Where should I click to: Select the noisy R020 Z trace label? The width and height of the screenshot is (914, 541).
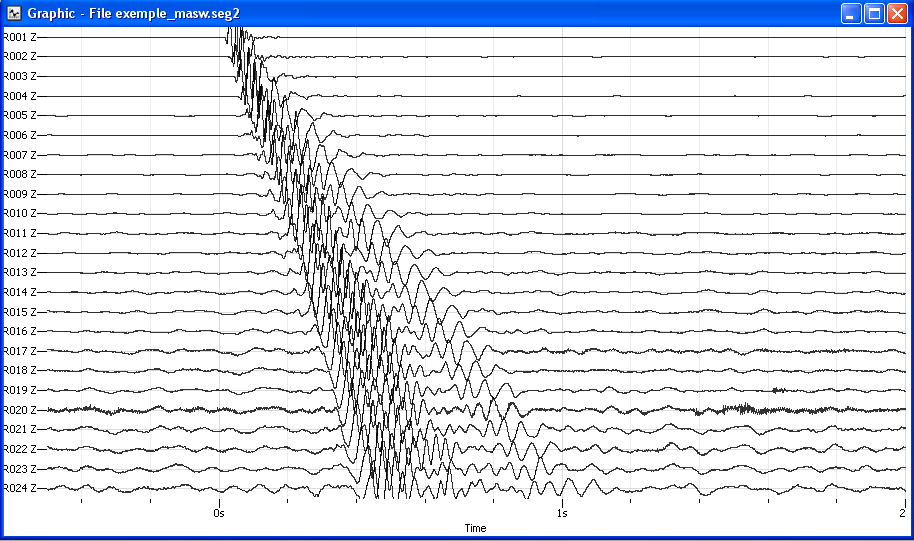pos(20,410)
